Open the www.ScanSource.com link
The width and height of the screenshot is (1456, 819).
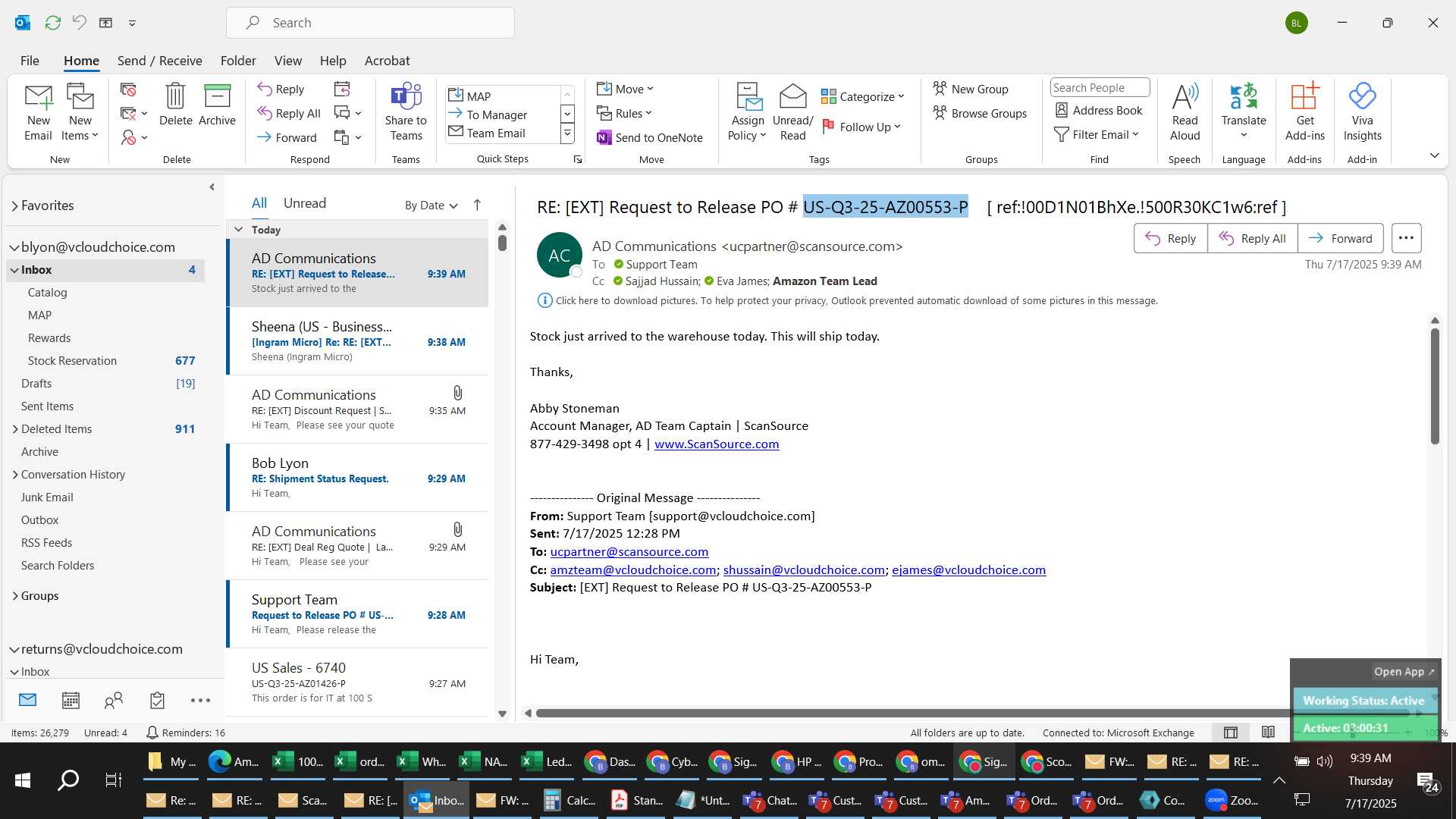pyautogui.click(x=717, y=444)
